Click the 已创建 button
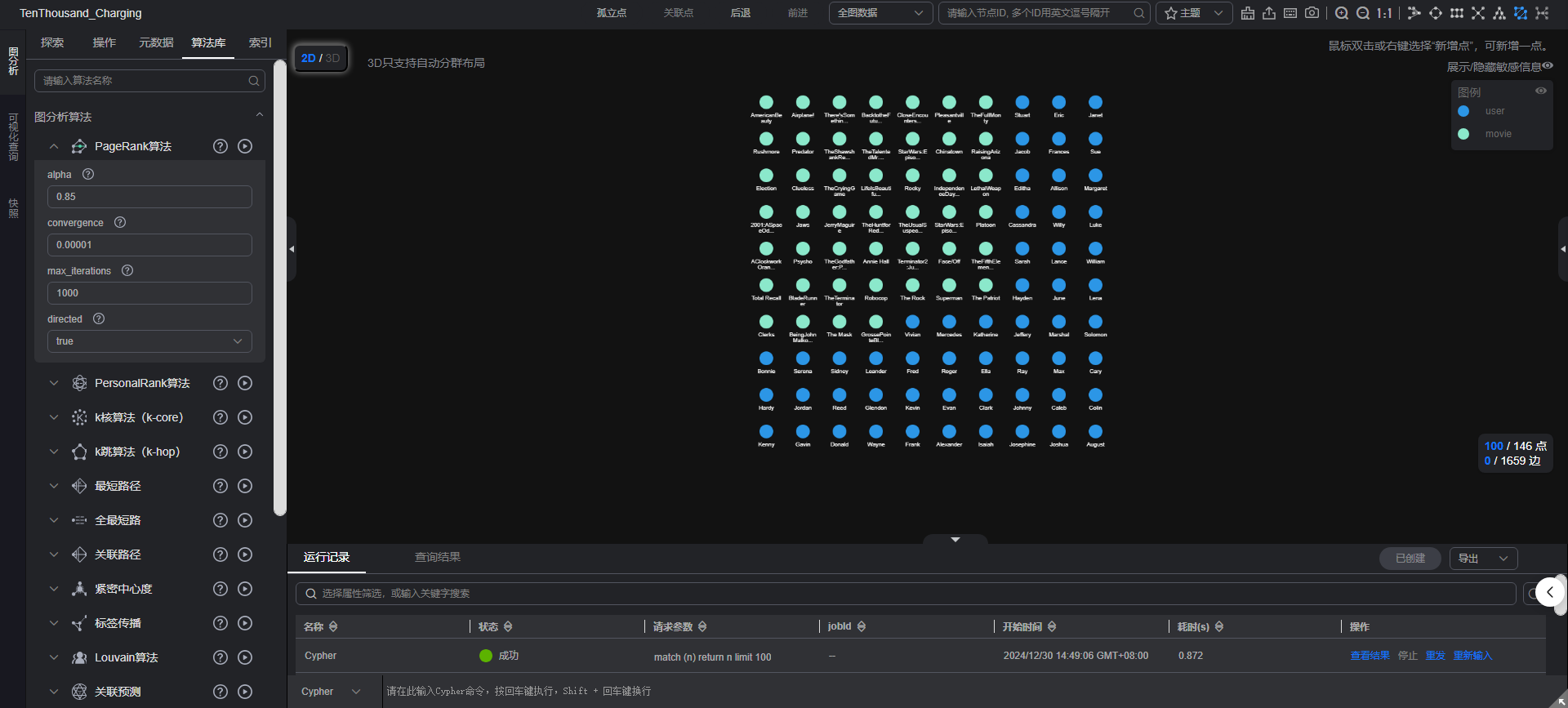Image resolution: width=1568 pixels, height=708 pixels. [1410, 559]
